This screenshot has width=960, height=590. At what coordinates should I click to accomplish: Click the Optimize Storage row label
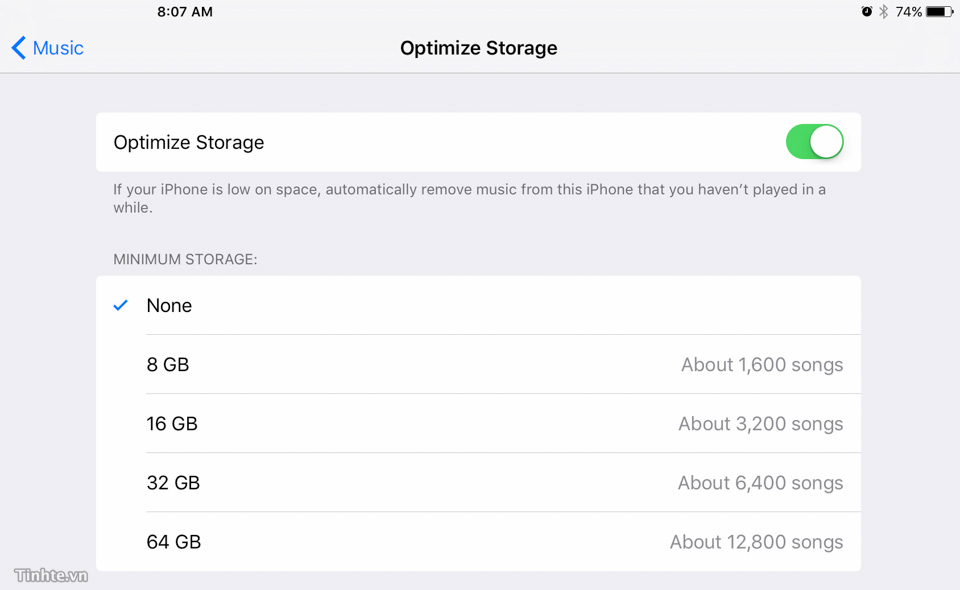pyautogui.click(x=189, y=142)
